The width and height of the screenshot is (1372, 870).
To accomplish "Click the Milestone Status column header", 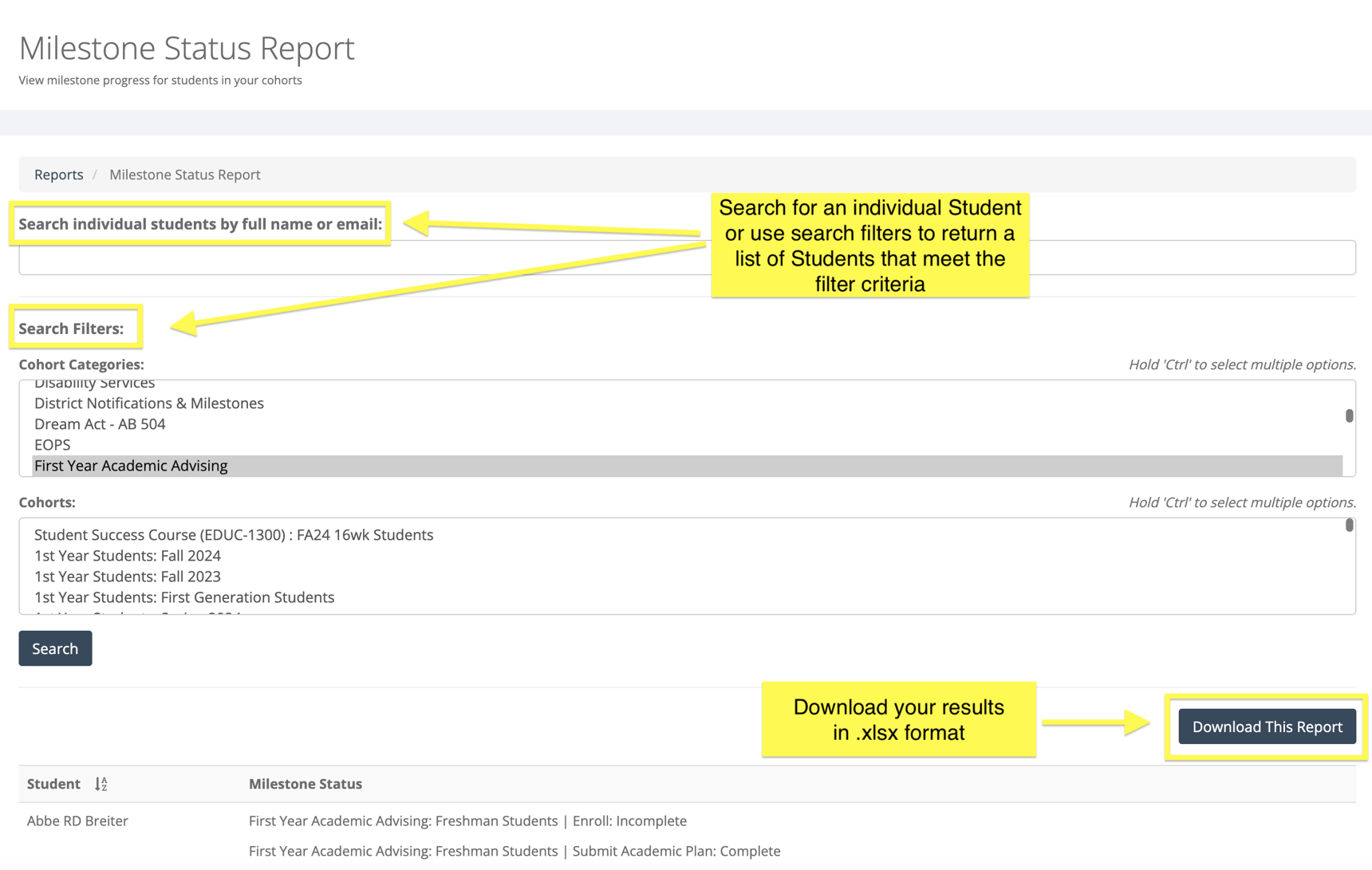I will pos(306,784).
